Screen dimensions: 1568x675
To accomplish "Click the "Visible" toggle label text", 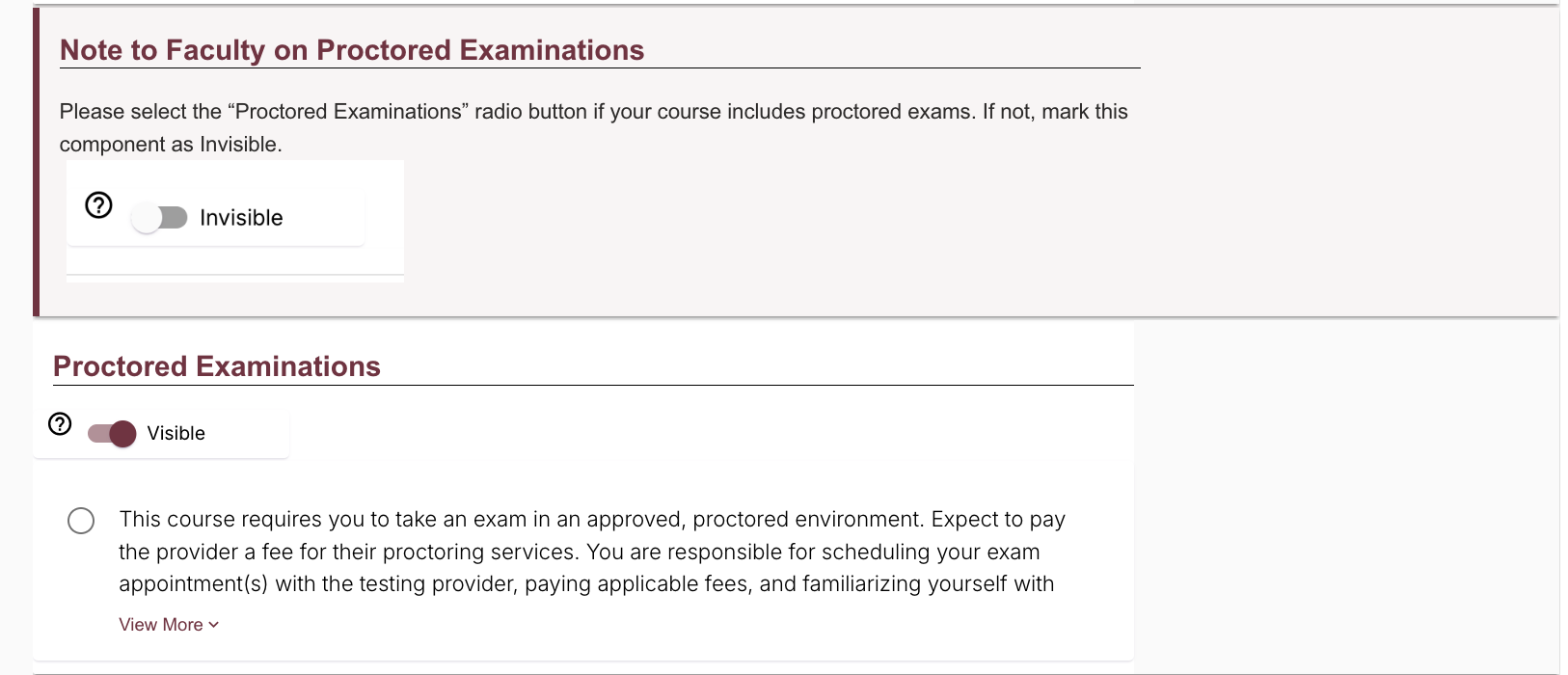I will point(176,434).
